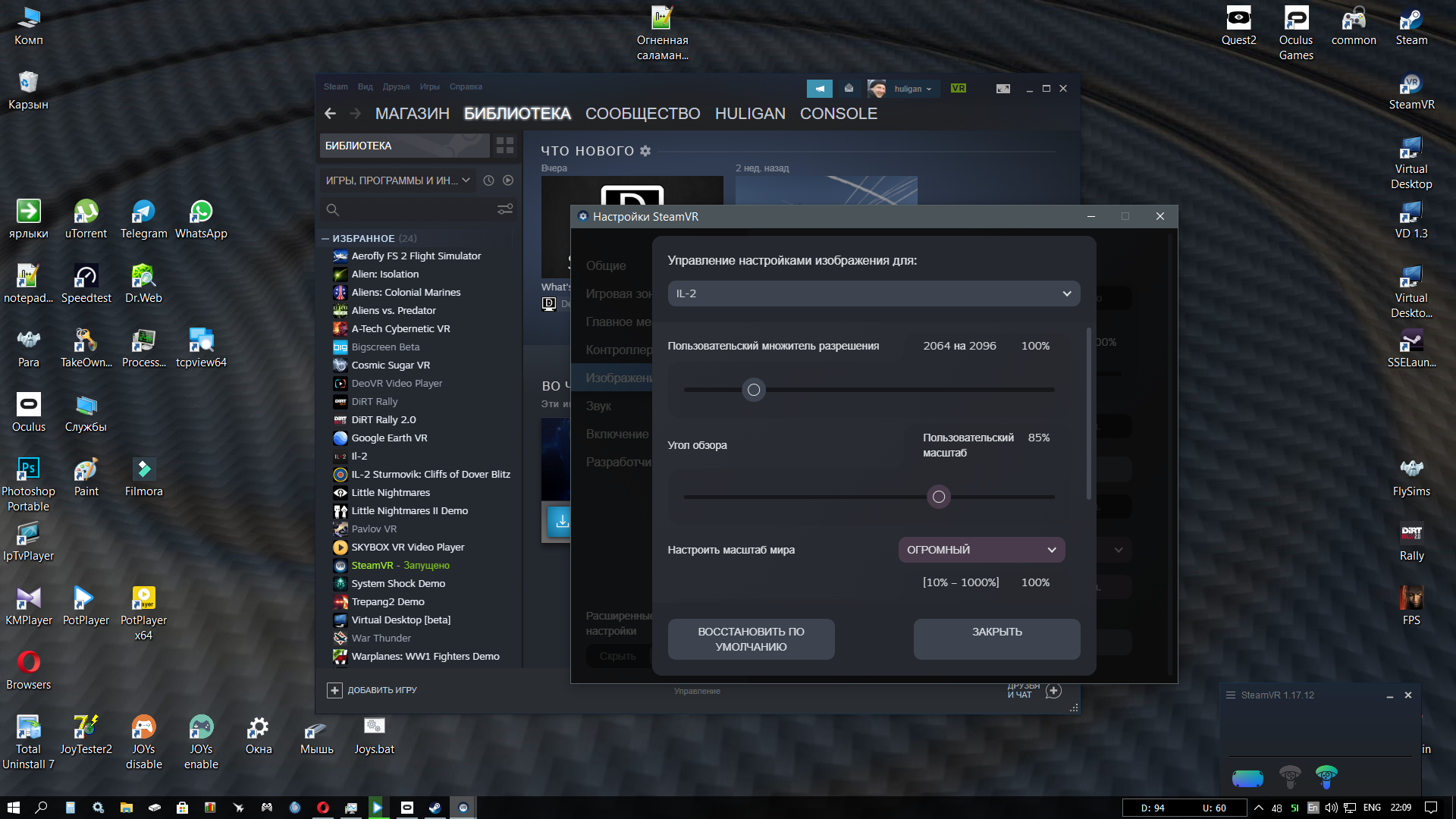Screen dimensions: 1456x819
Task: Click ВОССТАНОВИТЬ ПО УМОЛЧАНИЮ button
Action: 751,639
